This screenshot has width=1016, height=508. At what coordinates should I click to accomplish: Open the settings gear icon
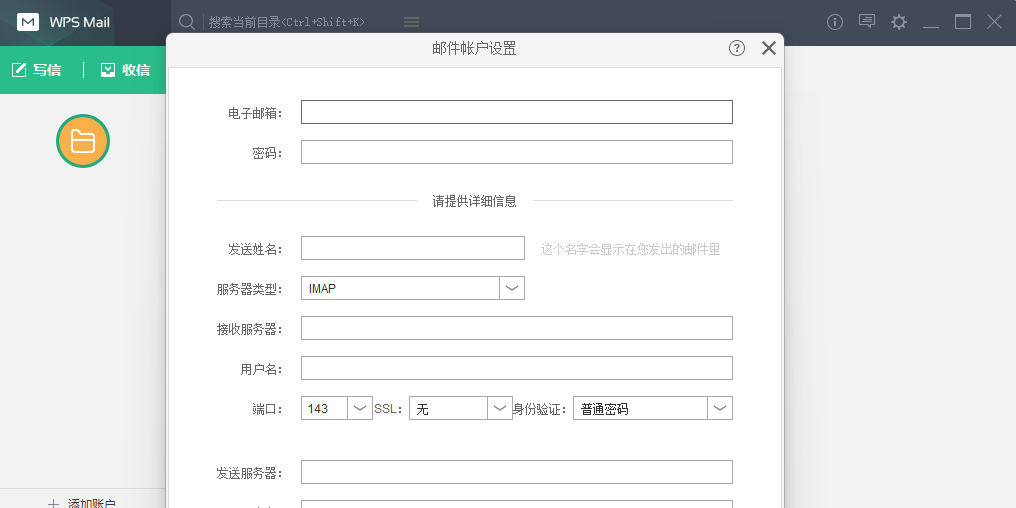899,22
